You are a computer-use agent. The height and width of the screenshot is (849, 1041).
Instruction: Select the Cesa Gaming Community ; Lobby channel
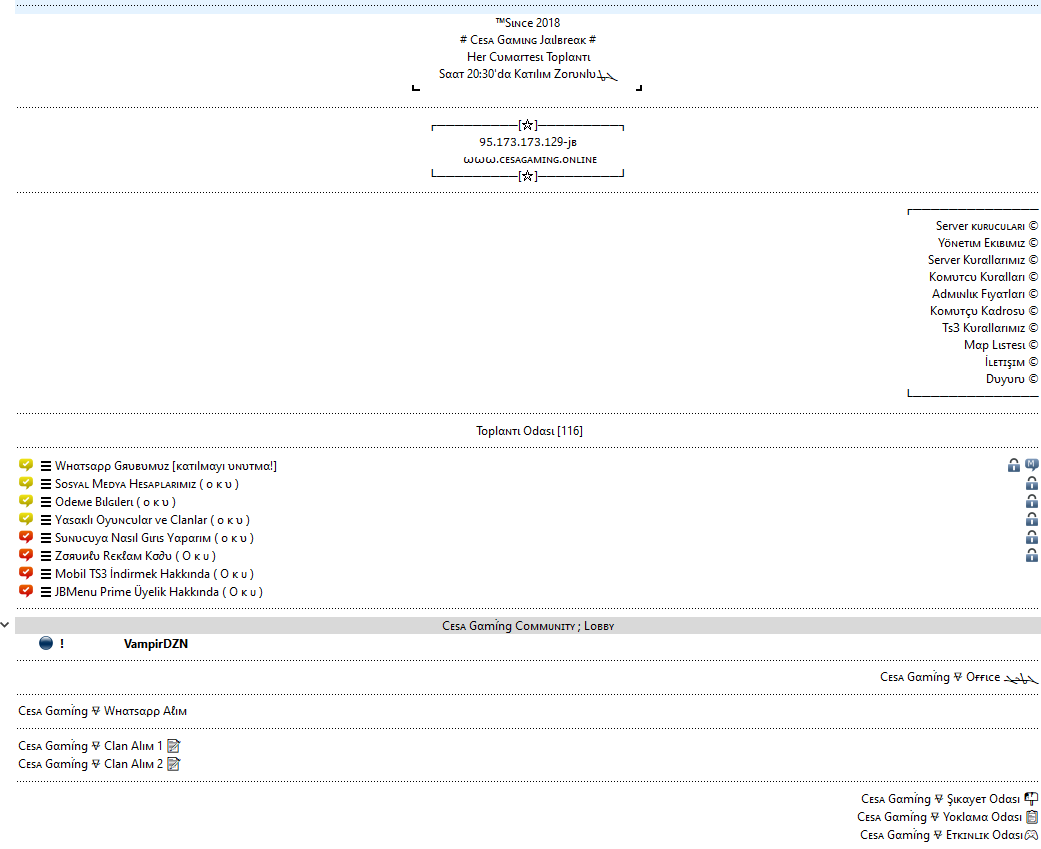click(x=528, y=625)
